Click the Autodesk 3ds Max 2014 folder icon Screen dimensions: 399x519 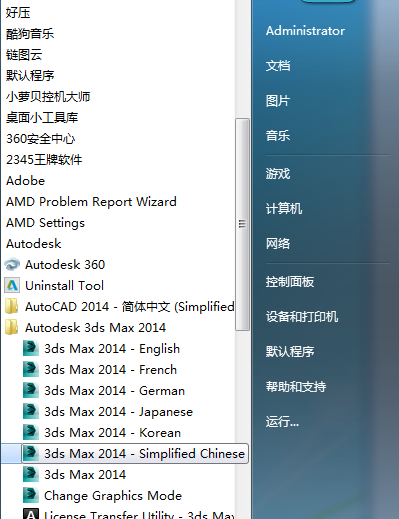[x=12, y=328]
